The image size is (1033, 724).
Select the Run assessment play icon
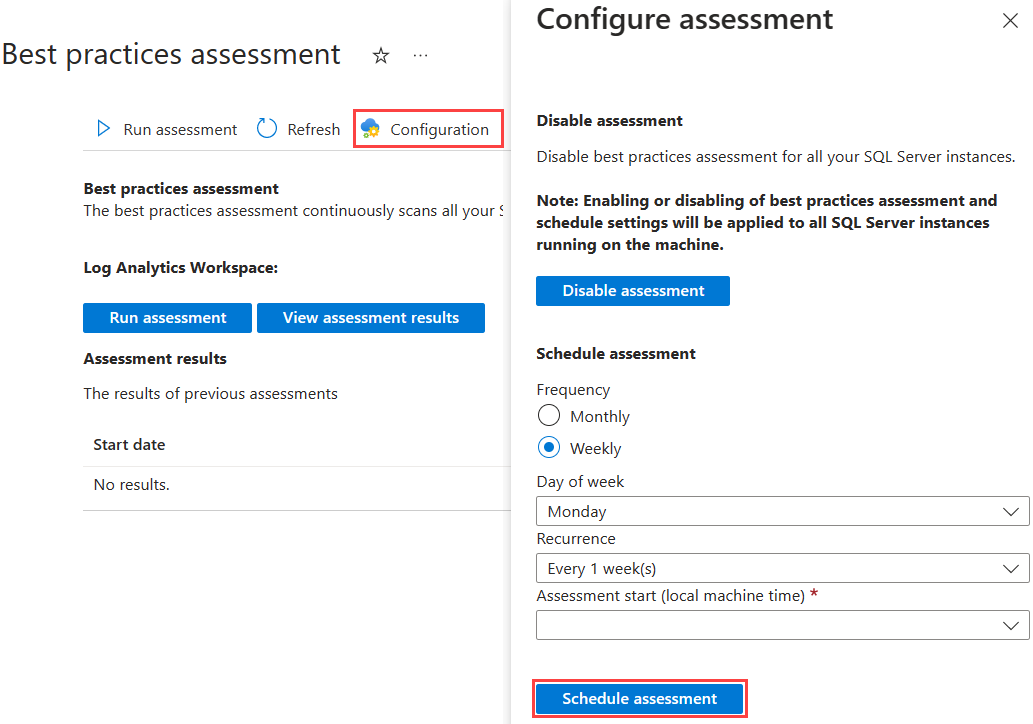coord(103,129)
